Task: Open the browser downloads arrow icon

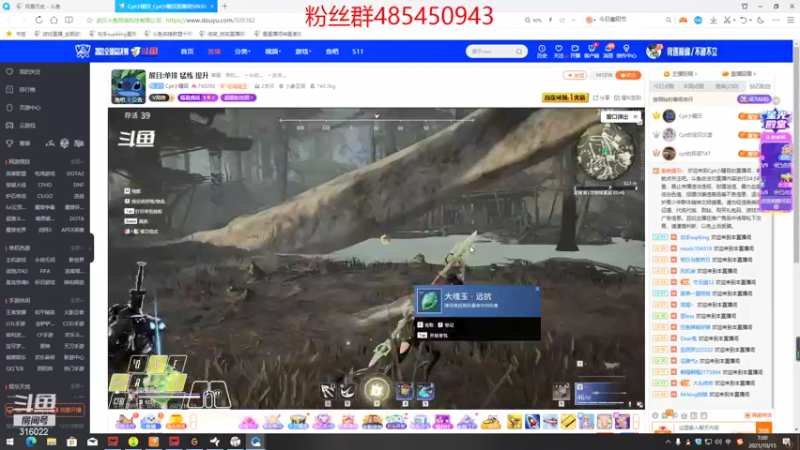Action: coord(713,20)
